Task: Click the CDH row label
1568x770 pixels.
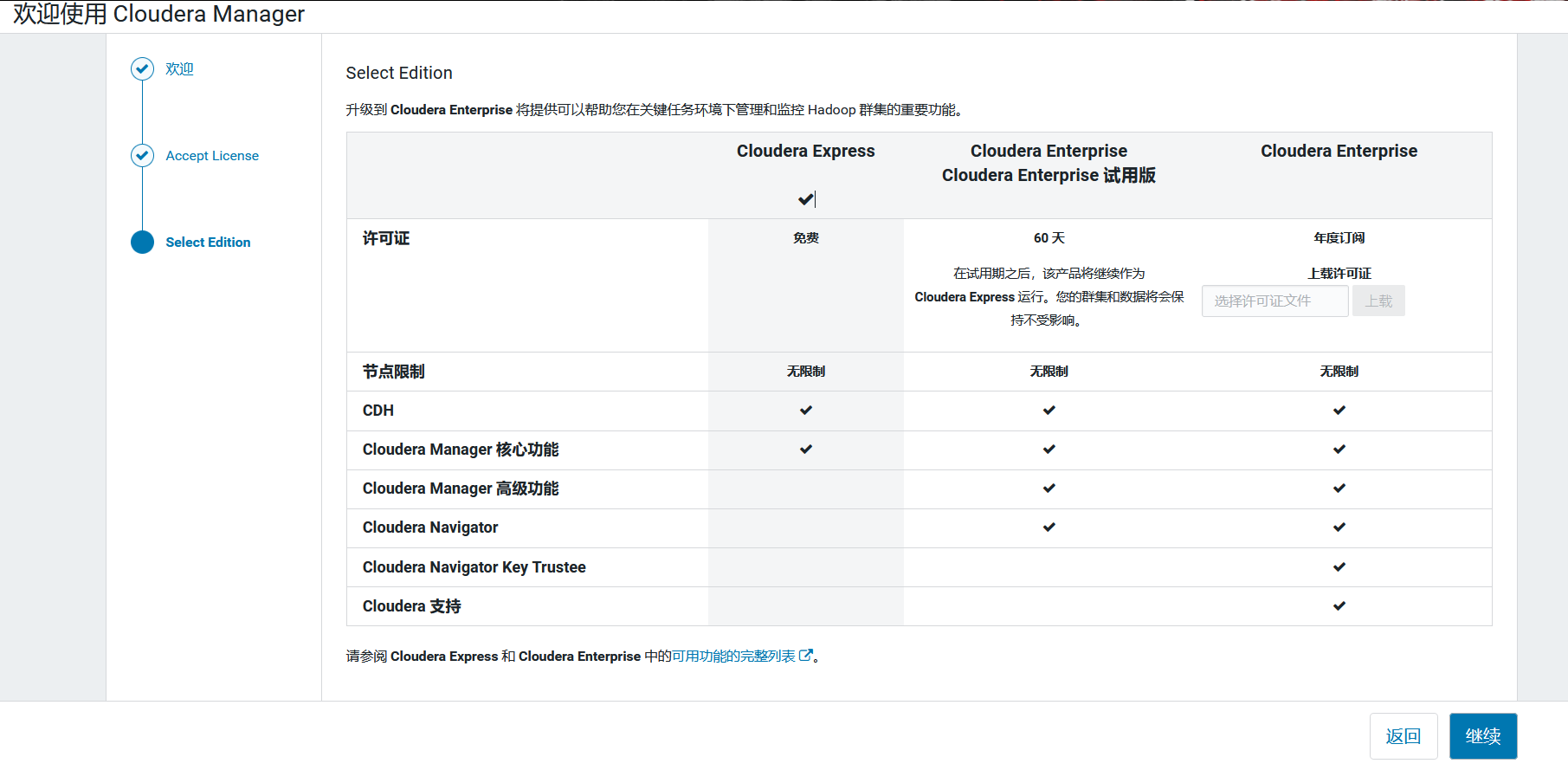Action: (x=378, y=411)
